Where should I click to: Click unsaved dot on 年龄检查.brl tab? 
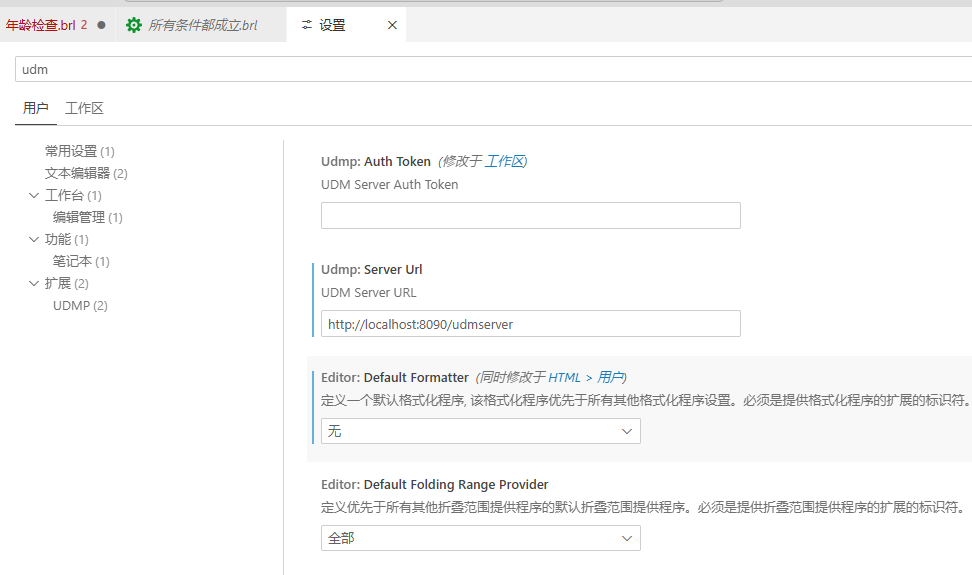tap(101, 25)
